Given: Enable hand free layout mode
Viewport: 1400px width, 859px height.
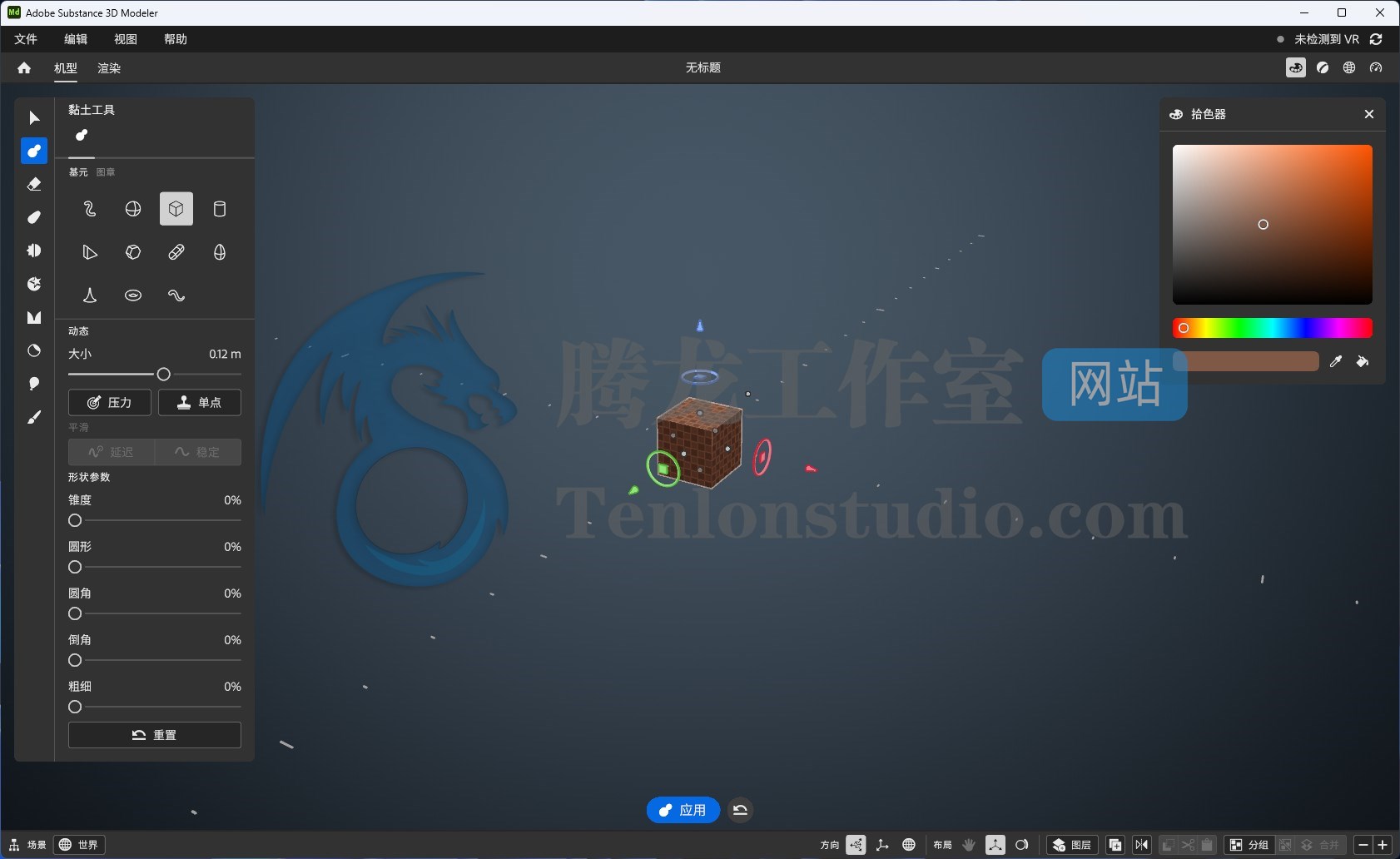Looking at the screenshot, I should (969, 845).
